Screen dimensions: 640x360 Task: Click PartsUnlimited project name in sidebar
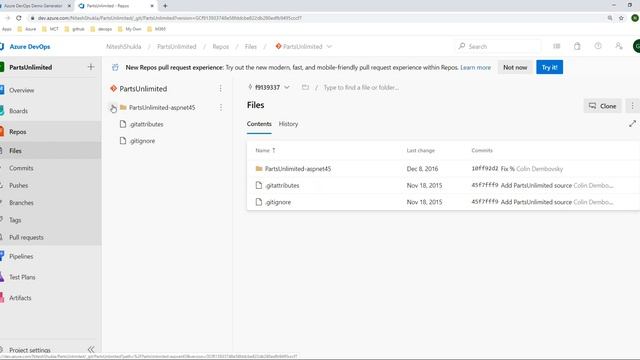tap(31, 67)
